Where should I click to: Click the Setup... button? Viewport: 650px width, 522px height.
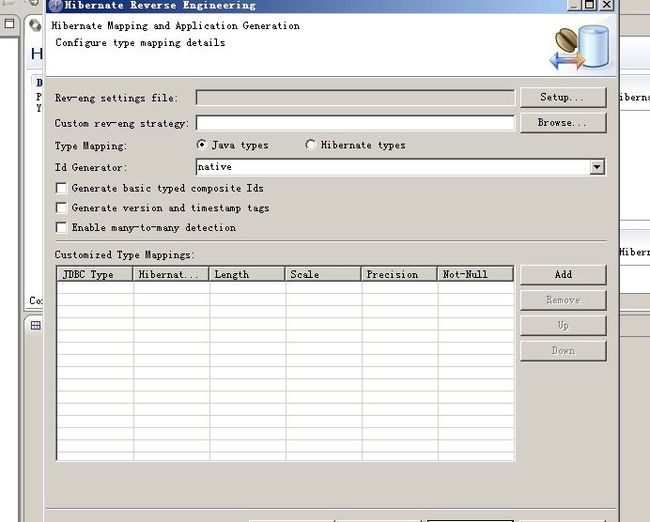point(563,97)
